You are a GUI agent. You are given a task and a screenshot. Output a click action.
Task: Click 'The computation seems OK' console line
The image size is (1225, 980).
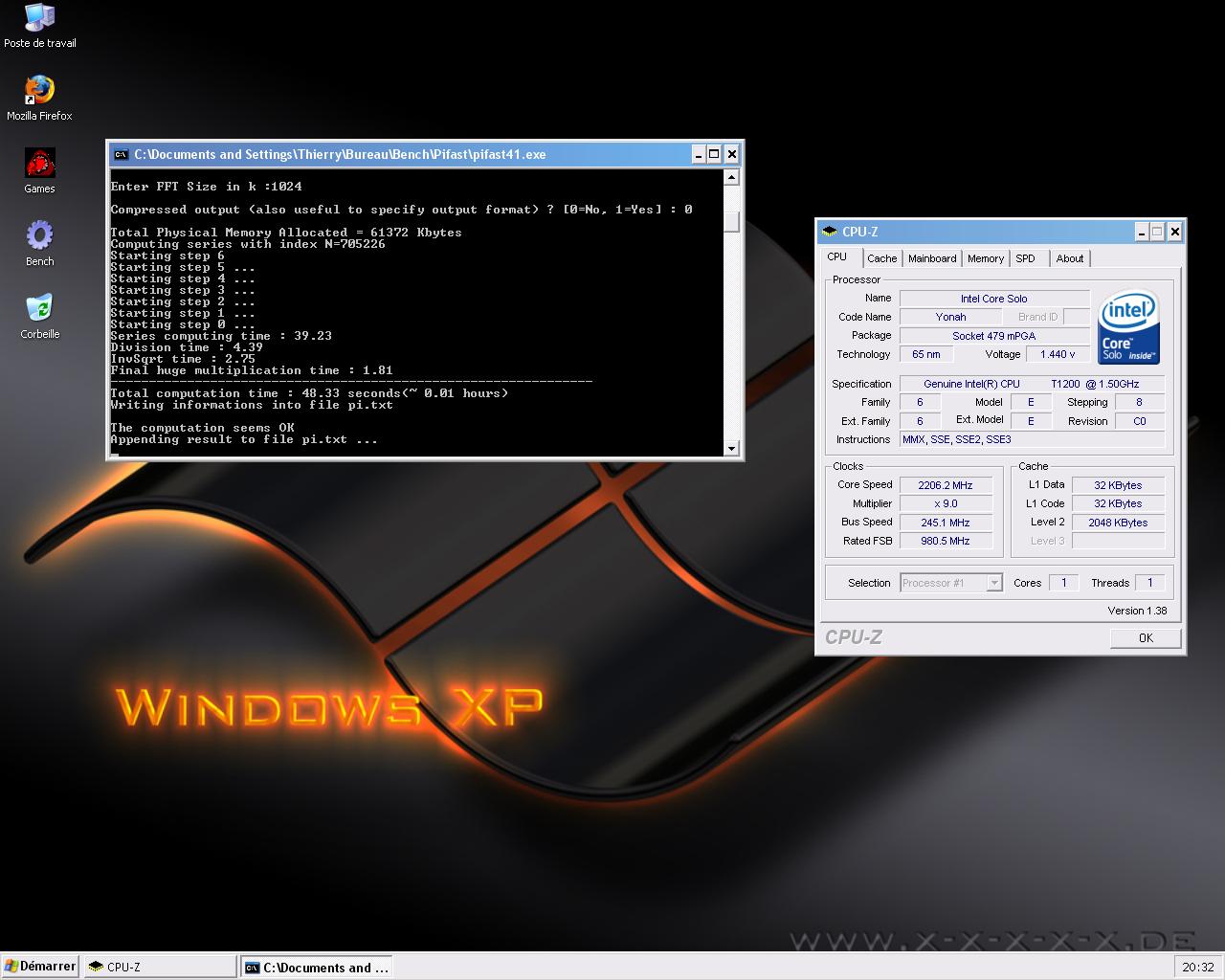click(x=202, y=428)
